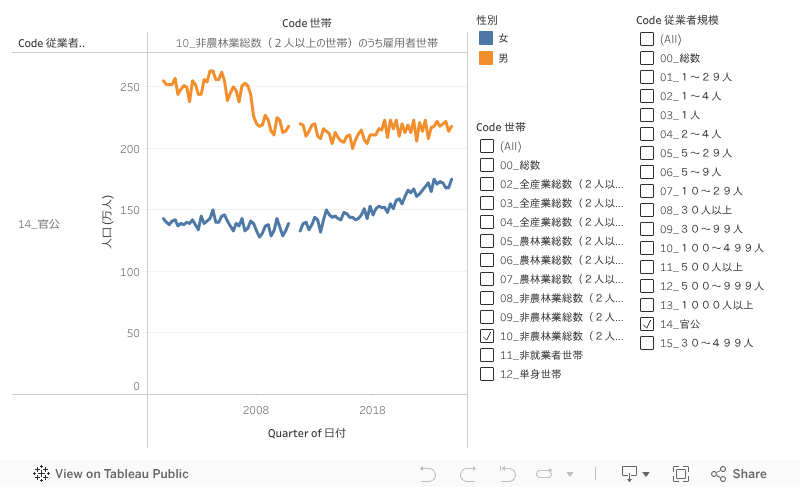
Task: Open the dropdown arrow beside the Refresh icon
Action: [x=570, y=474]
